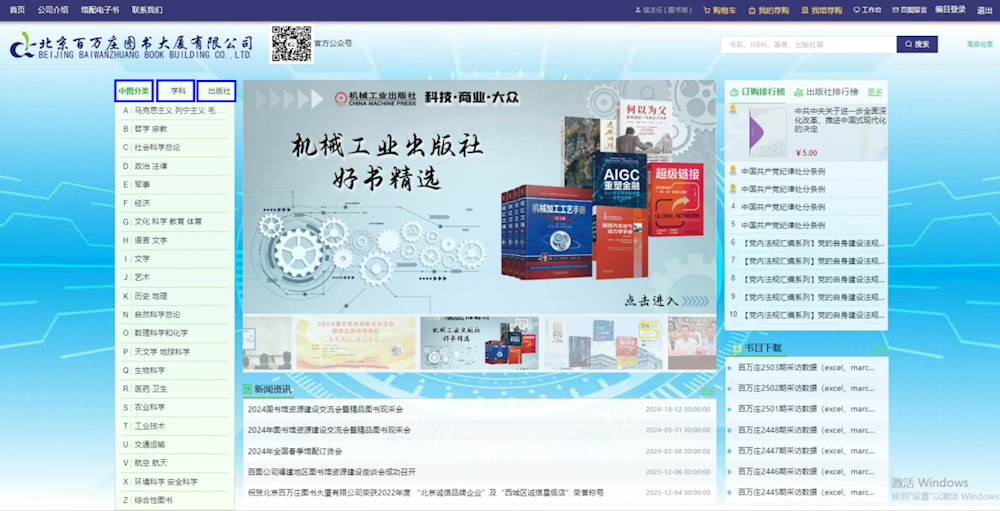1000x511 pixels.
Task: Open 联系我们 in the top navigation
Action: tap(147, 10)
